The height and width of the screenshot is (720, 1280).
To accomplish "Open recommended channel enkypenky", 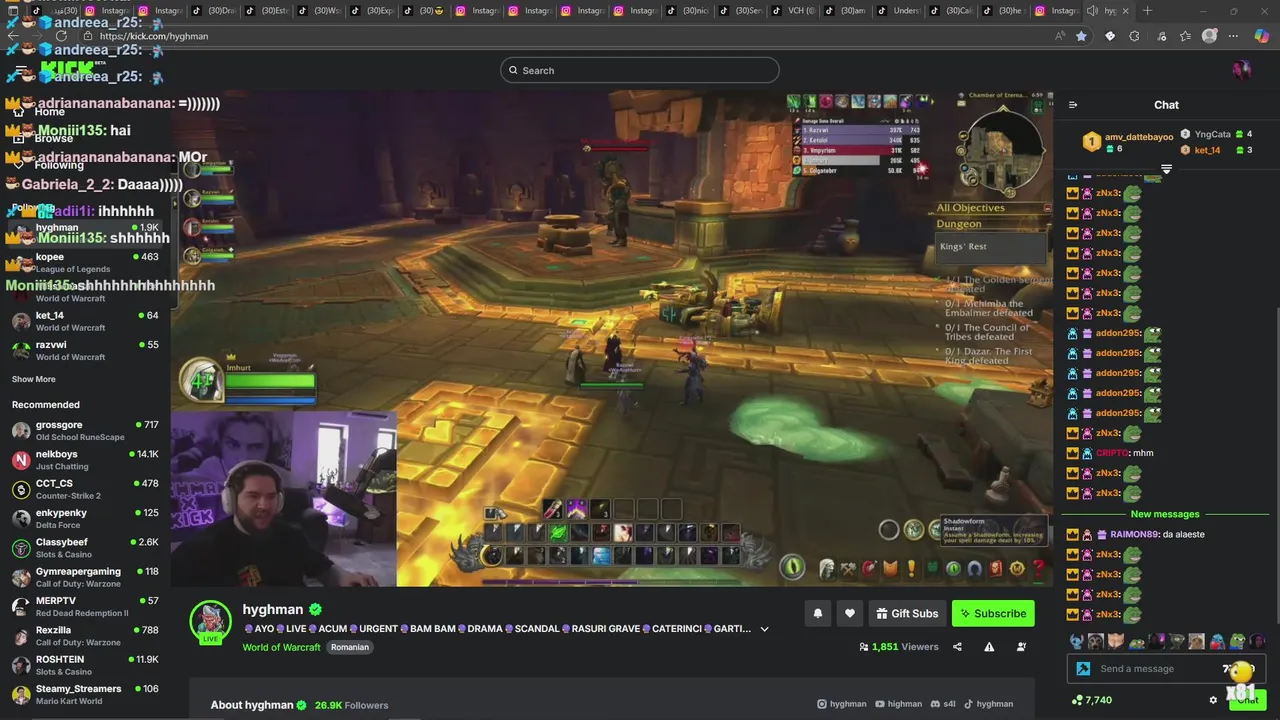I will click(x=85, y=519).
